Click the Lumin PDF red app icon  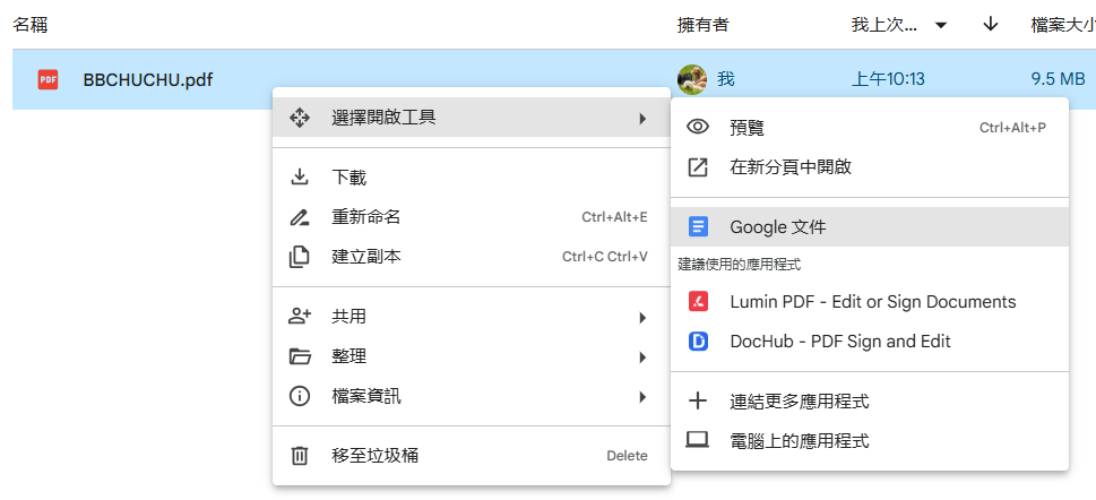pos(698,302)
